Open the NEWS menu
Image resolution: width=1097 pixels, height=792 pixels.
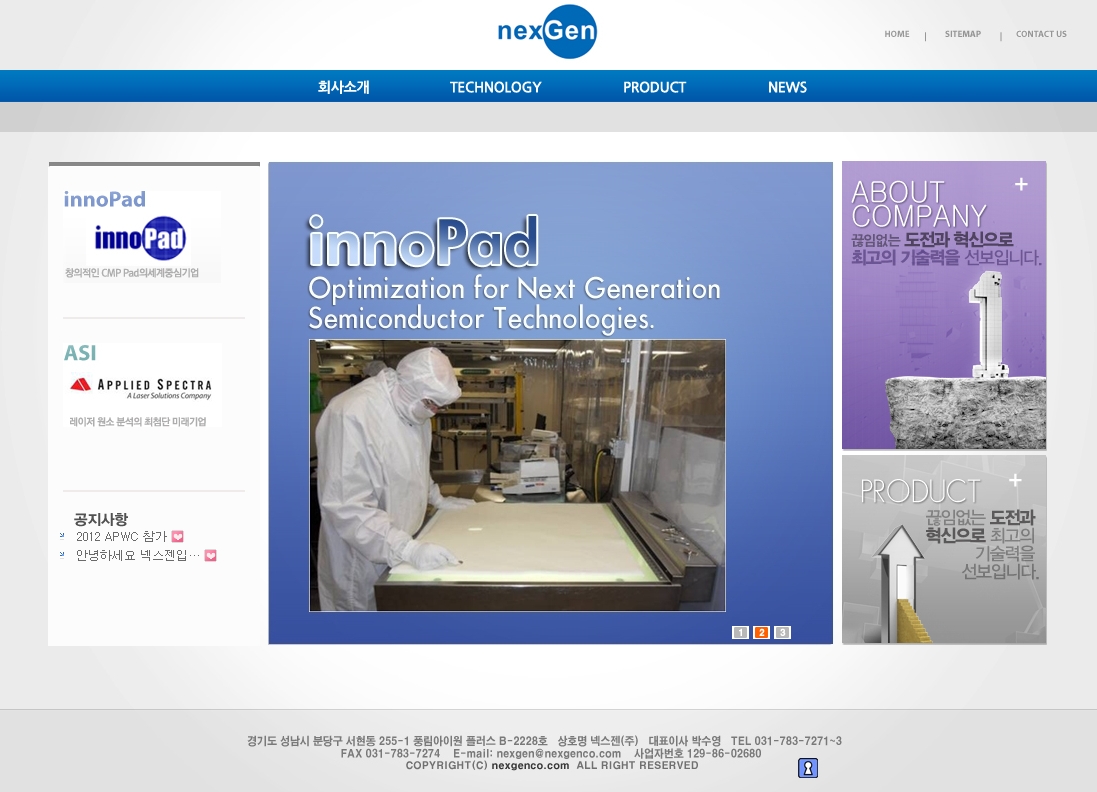pyautogui.click(x=787, y=87)
